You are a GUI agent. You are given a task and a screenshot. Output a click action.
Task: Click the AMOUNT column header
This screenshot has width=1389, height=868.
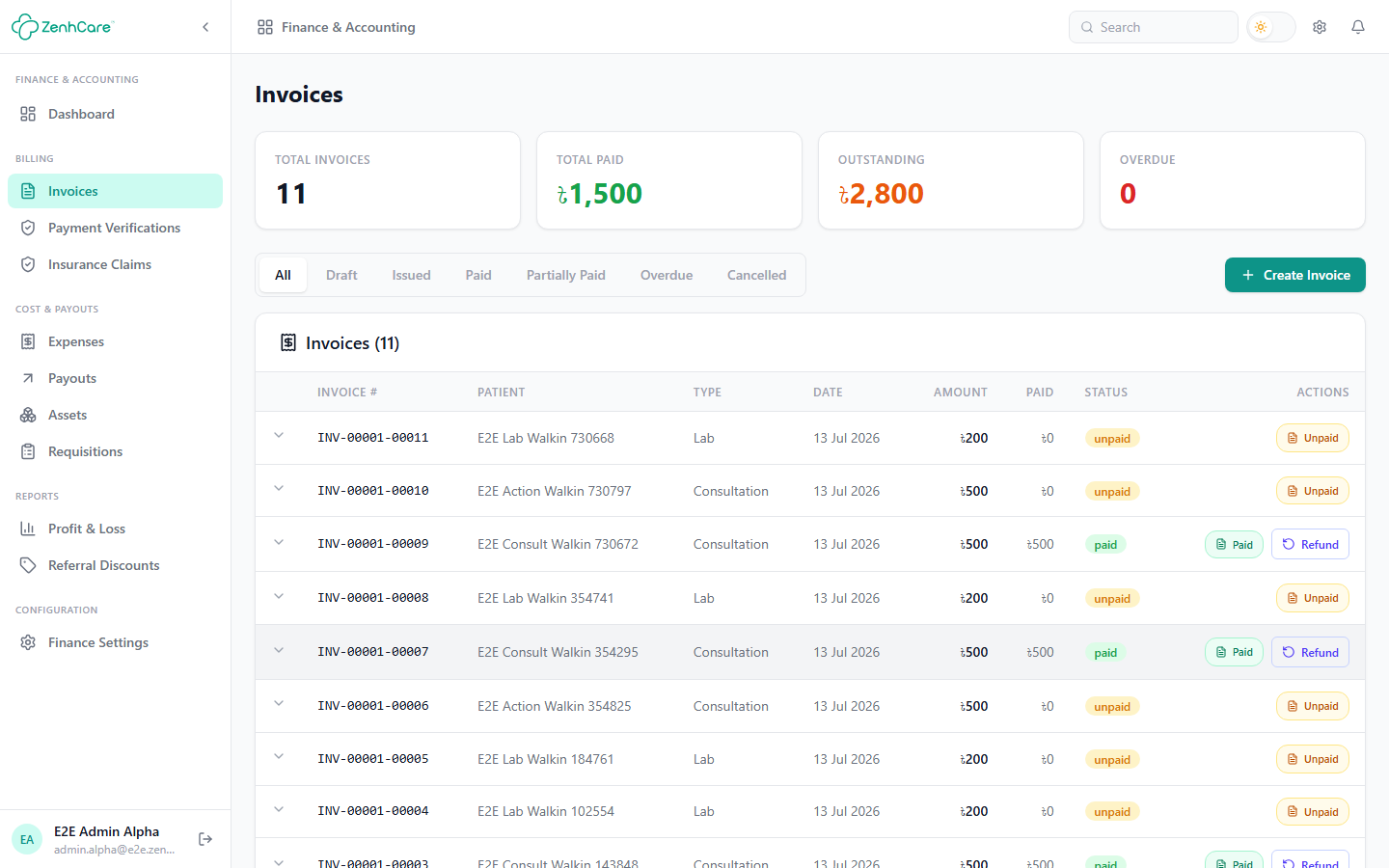pos(961,393)
